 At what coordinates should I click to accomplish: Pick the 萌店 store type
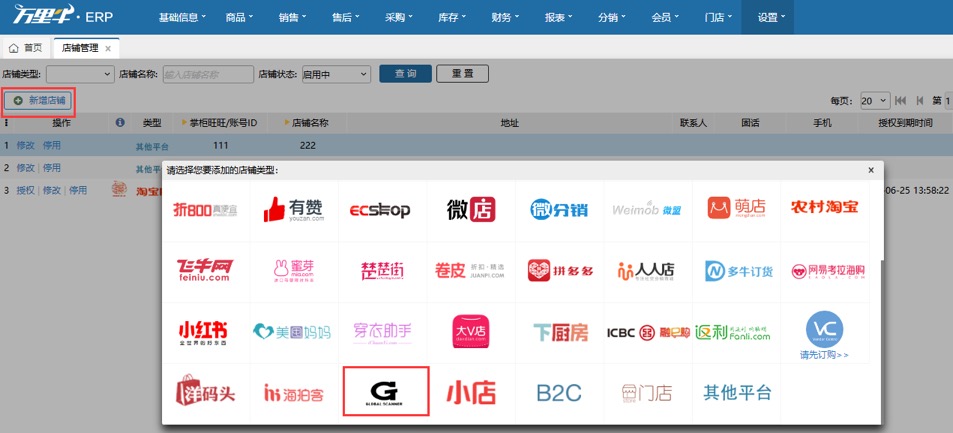pyautogui.click(x=737, y=208)
